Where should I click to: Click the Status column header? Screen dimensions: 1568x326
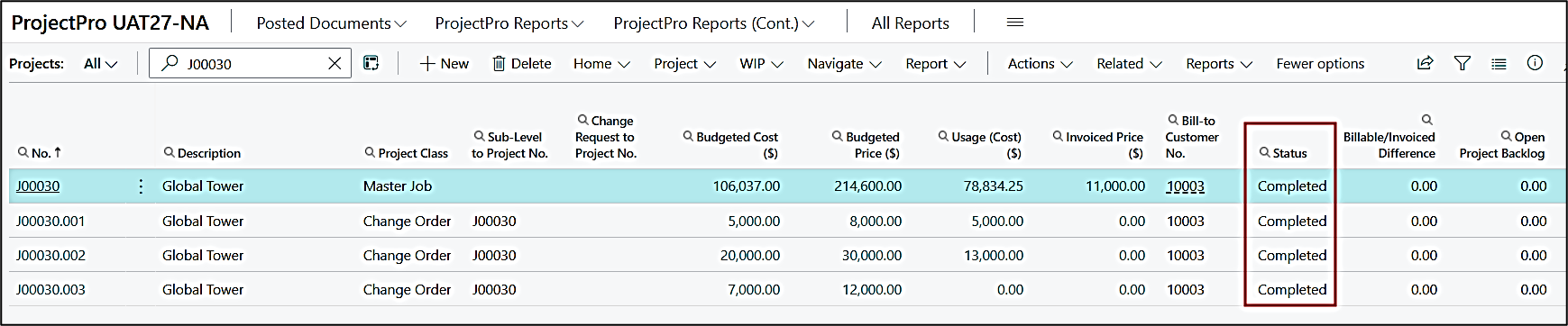click(x=1283, y=153)
